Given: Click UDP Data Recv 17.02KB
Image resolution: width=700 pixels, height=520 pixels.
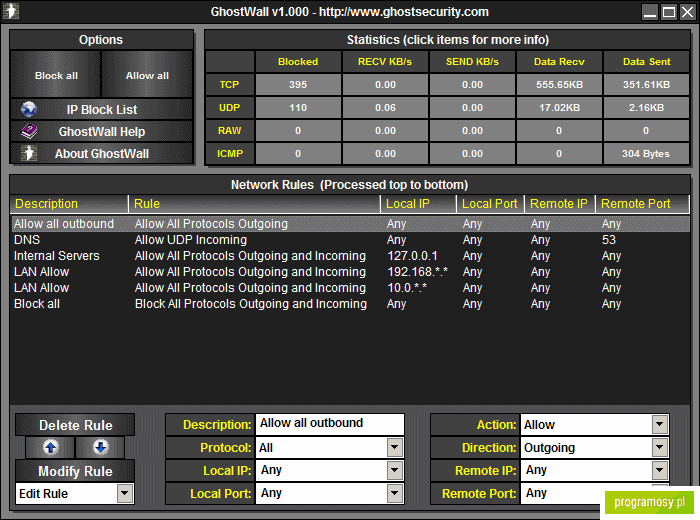Looking at the screenshot, I should click(x=559, y=108).
